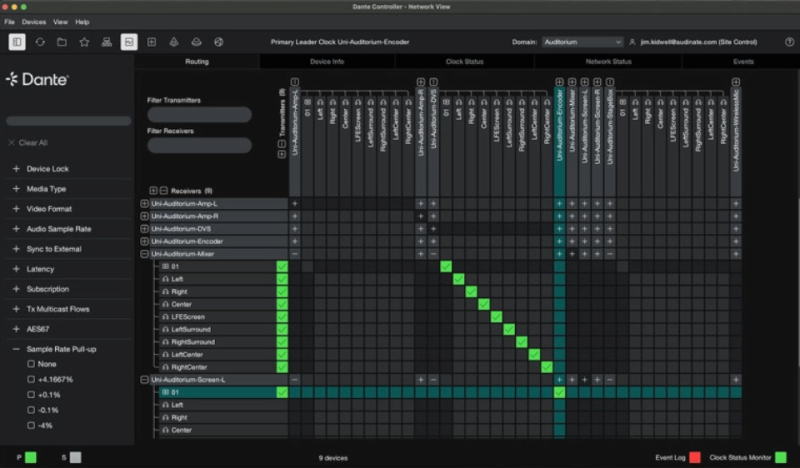Image resolution: width=800 pixels, height=468 pixels.
Task: Expand the Device Lock filter section
Action: (16, 169)
